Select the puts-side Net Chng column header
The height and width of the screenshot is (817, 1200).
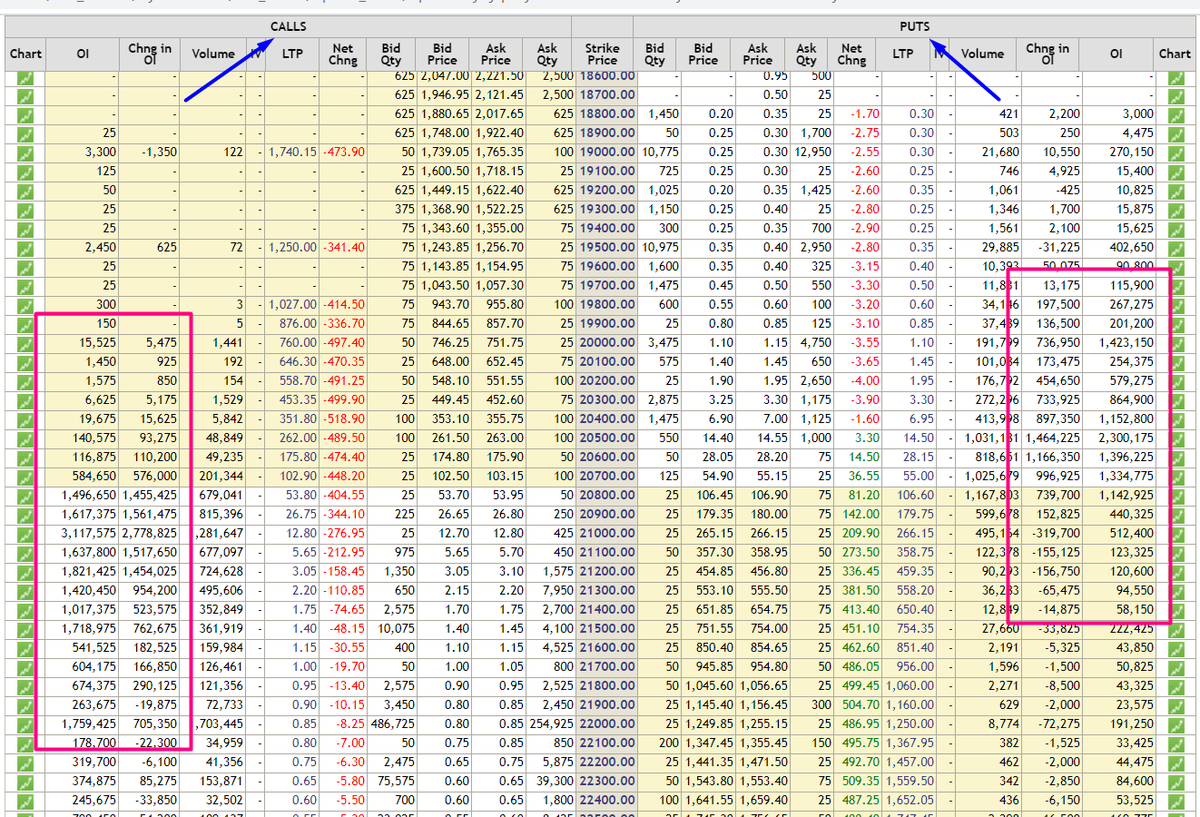(x=852, y=53)
